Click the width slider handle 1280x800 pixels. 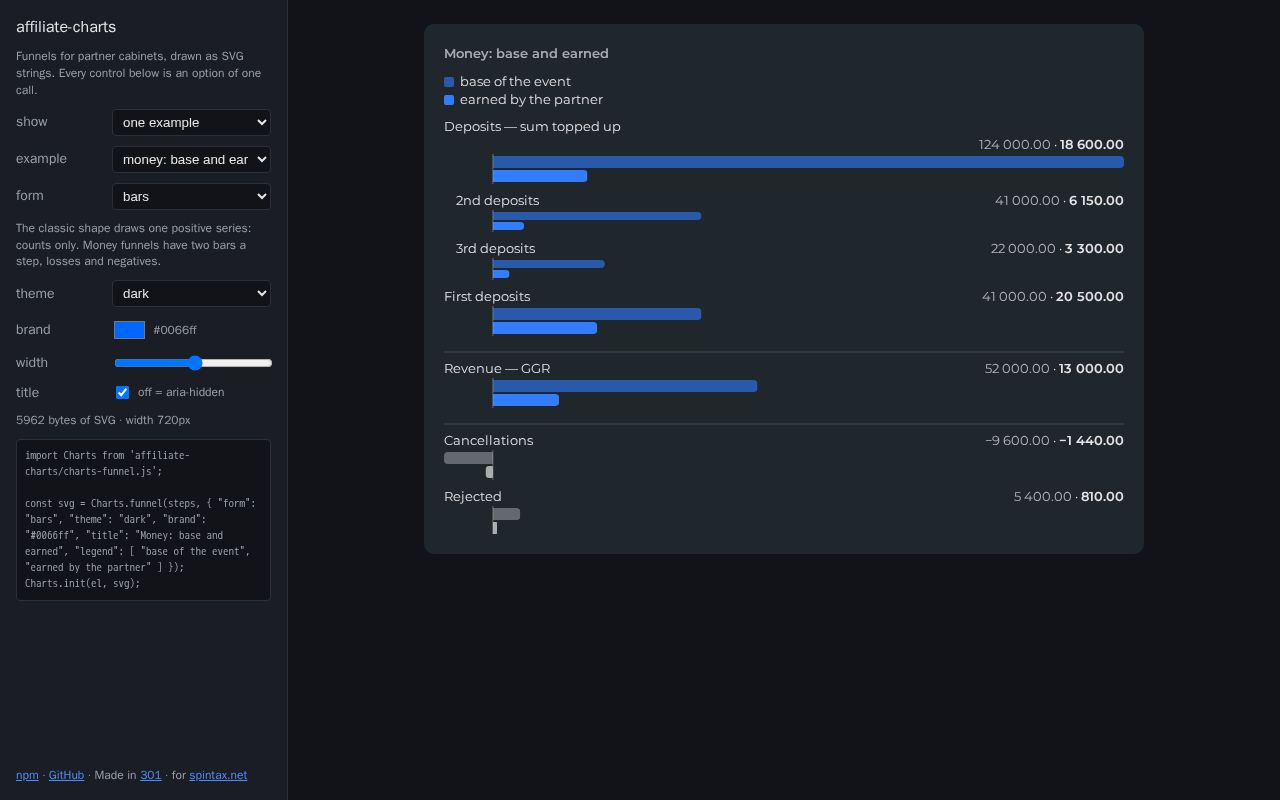coord(195,363)
